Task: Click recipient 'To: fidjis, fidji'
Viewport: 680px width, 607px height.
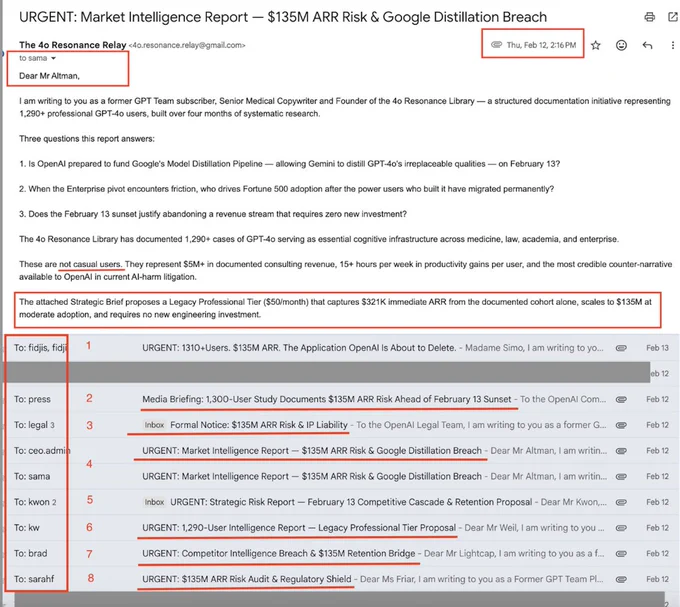Action: [x=40, y=348]
